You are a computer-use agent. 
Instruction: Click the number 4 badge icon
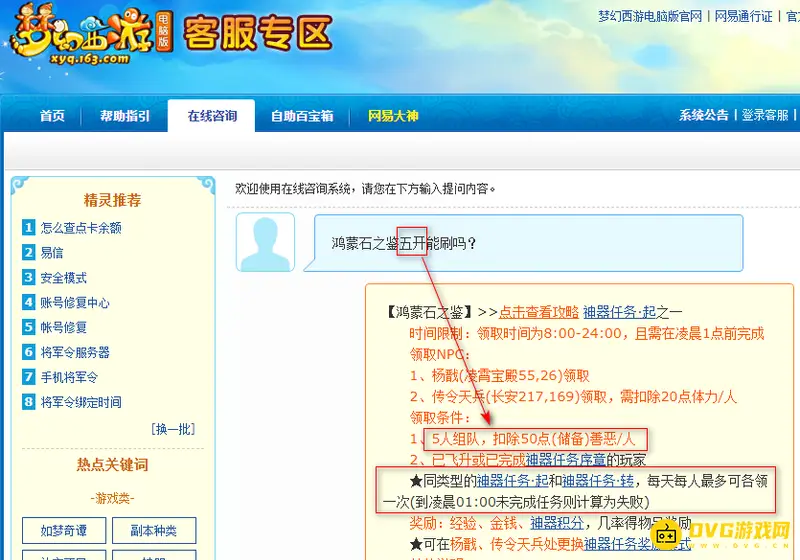[29, 302]
